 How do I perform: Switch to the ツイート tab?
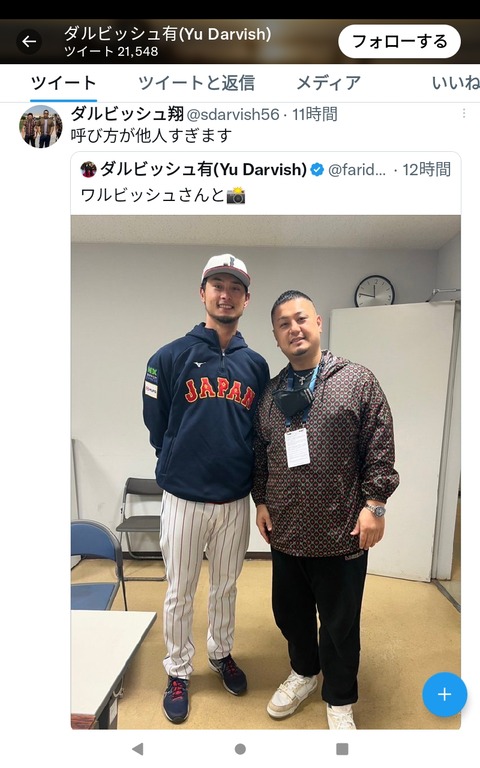(x=63, y=83)
